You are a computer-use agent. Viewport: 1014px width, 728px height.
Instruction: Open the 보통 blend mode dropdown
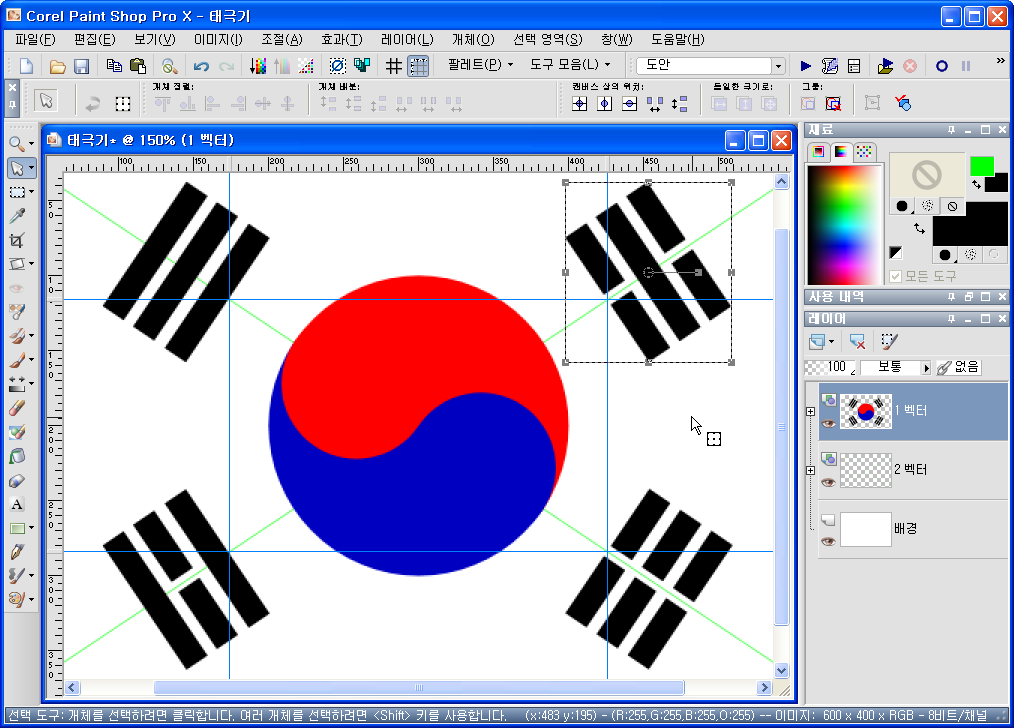927,367
